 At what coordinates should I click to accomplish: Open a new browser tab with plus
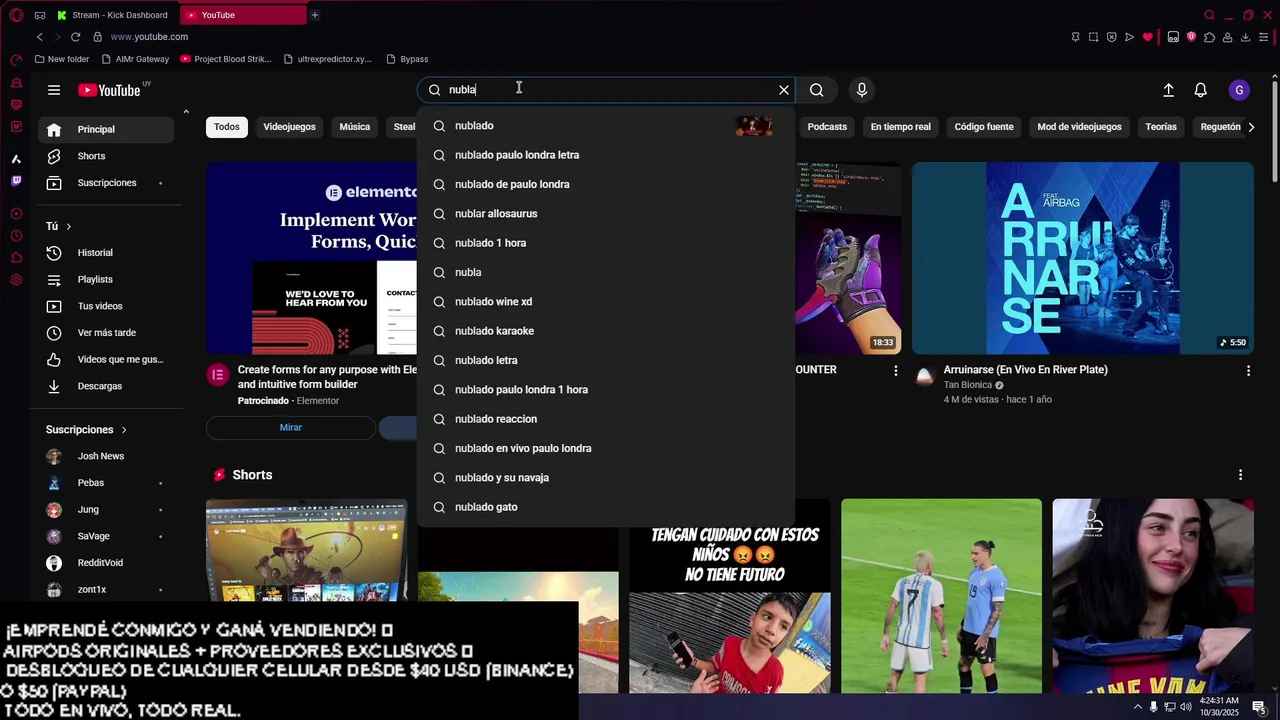click(314, 15)
